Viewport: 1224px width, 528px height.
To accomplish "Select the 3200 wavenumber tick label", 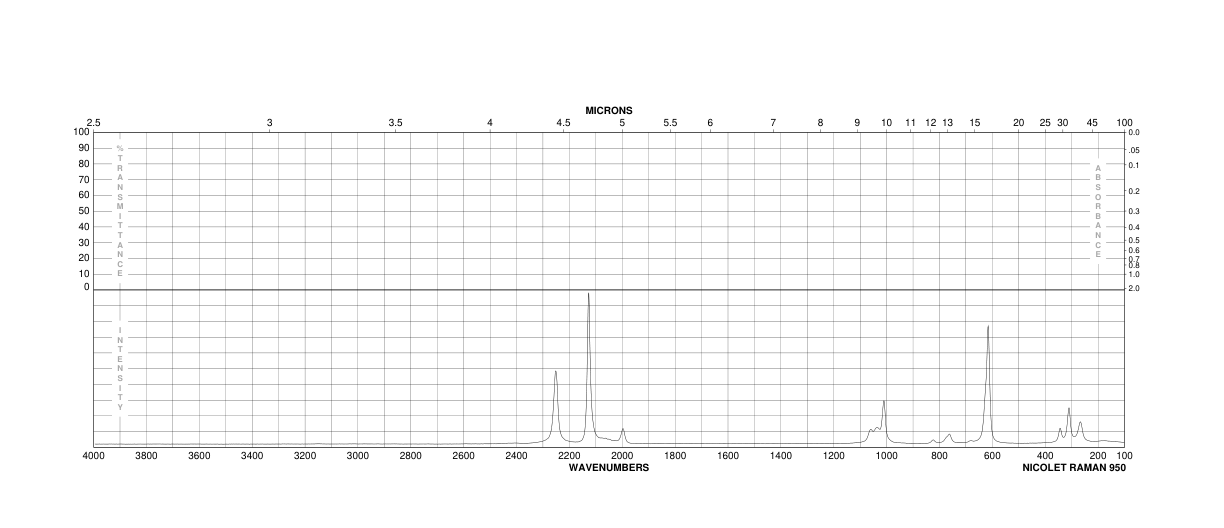I will (305, 456).
